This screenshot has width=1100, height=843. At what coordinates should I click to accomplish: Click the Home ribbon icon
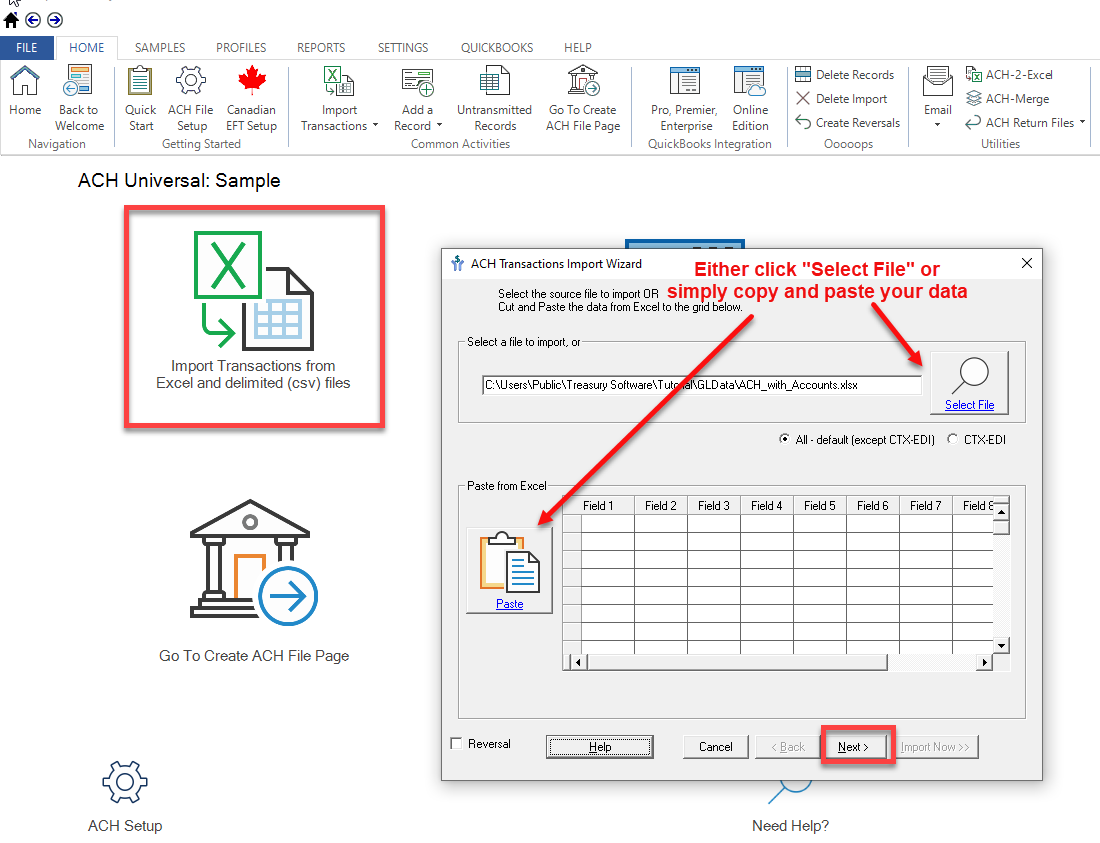point(25,90)
